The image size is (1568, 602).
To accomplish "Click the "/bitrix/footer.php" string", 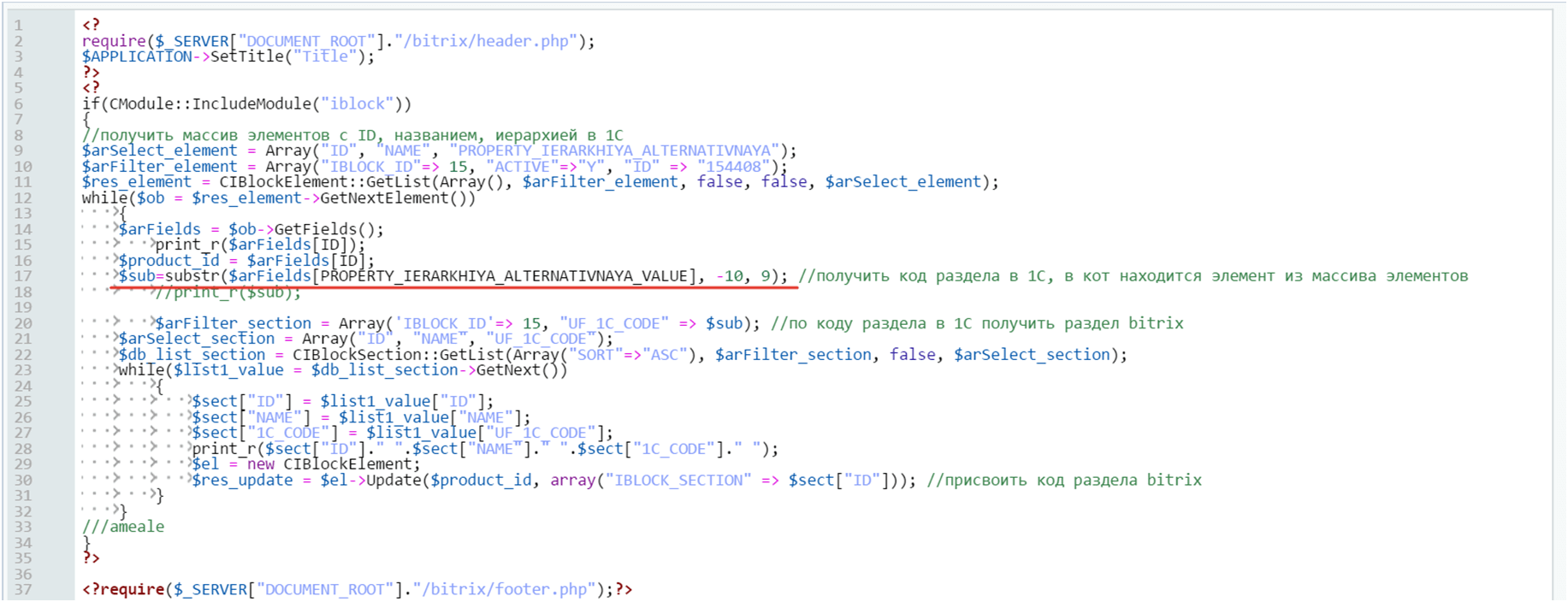I will (x=507, y=589).
